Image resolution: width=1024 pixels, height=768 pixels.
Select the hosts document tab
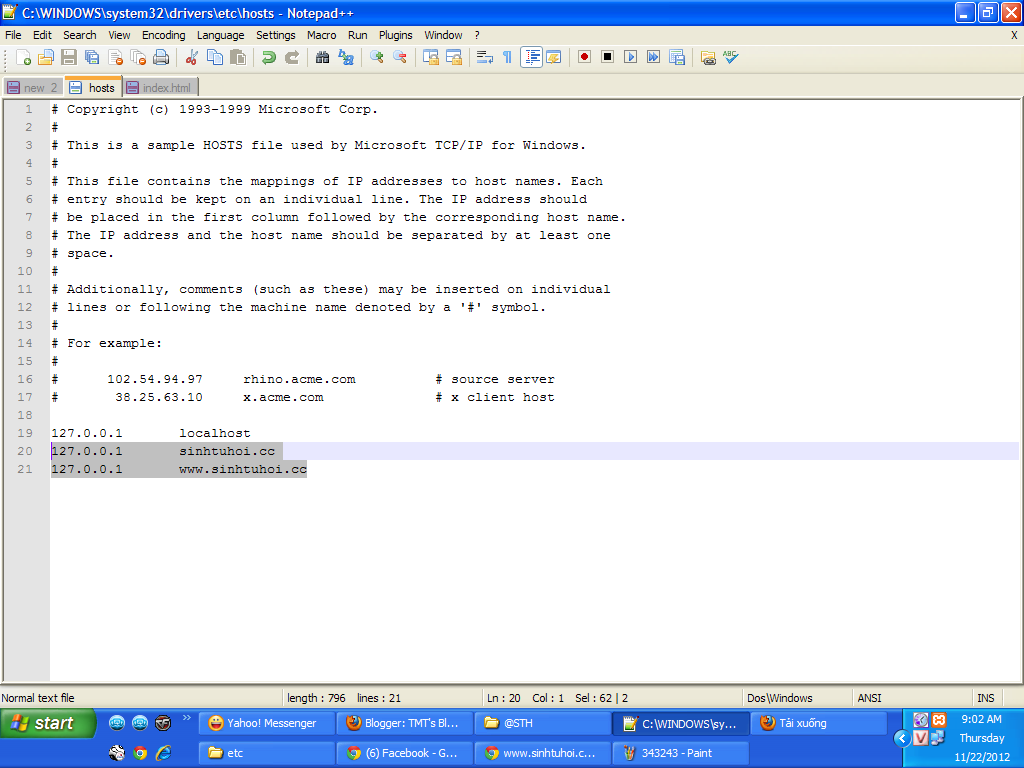(x=93, y=87)
